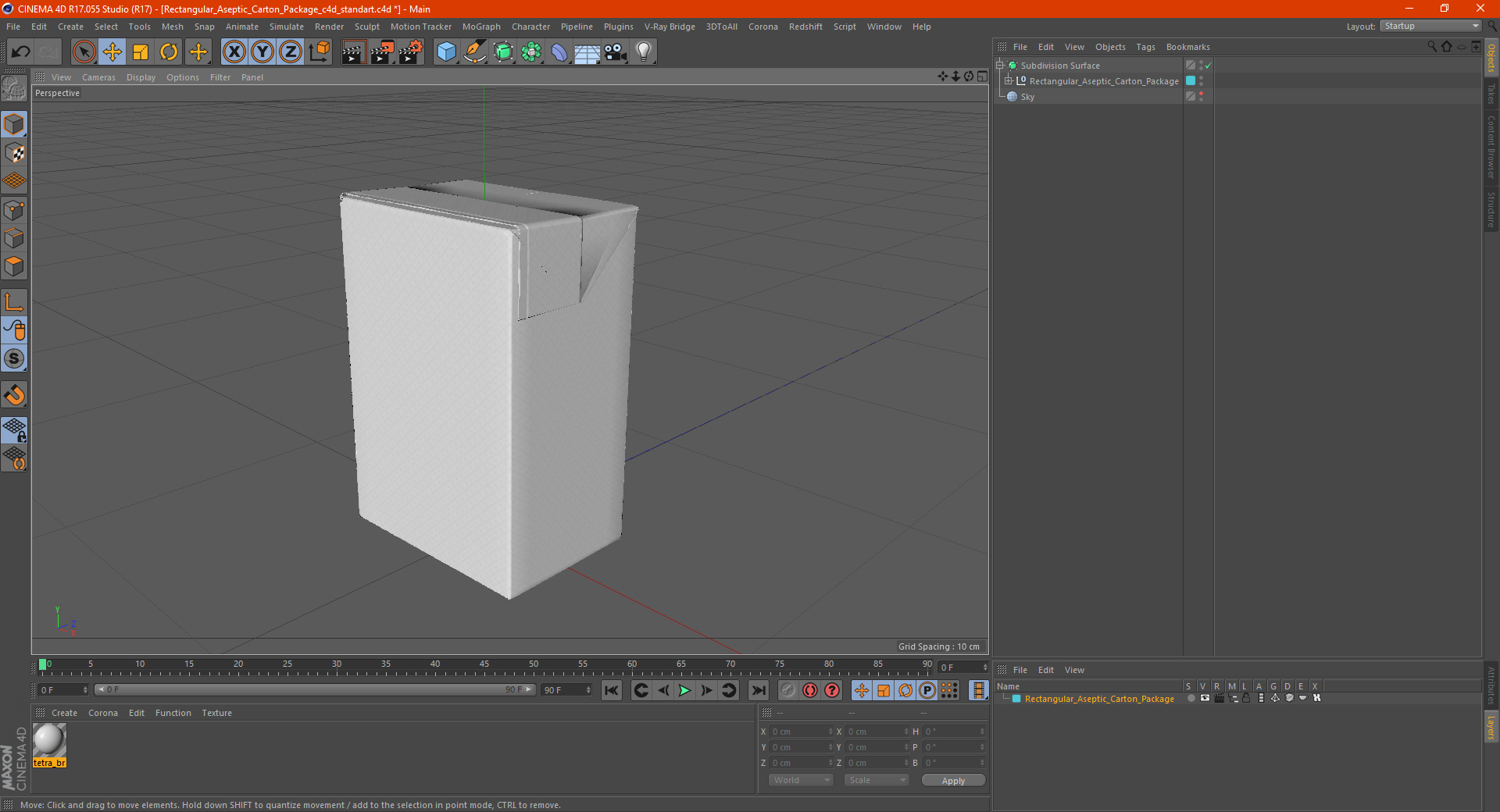Click frame 45 on the timeline

tap(484, 665)
